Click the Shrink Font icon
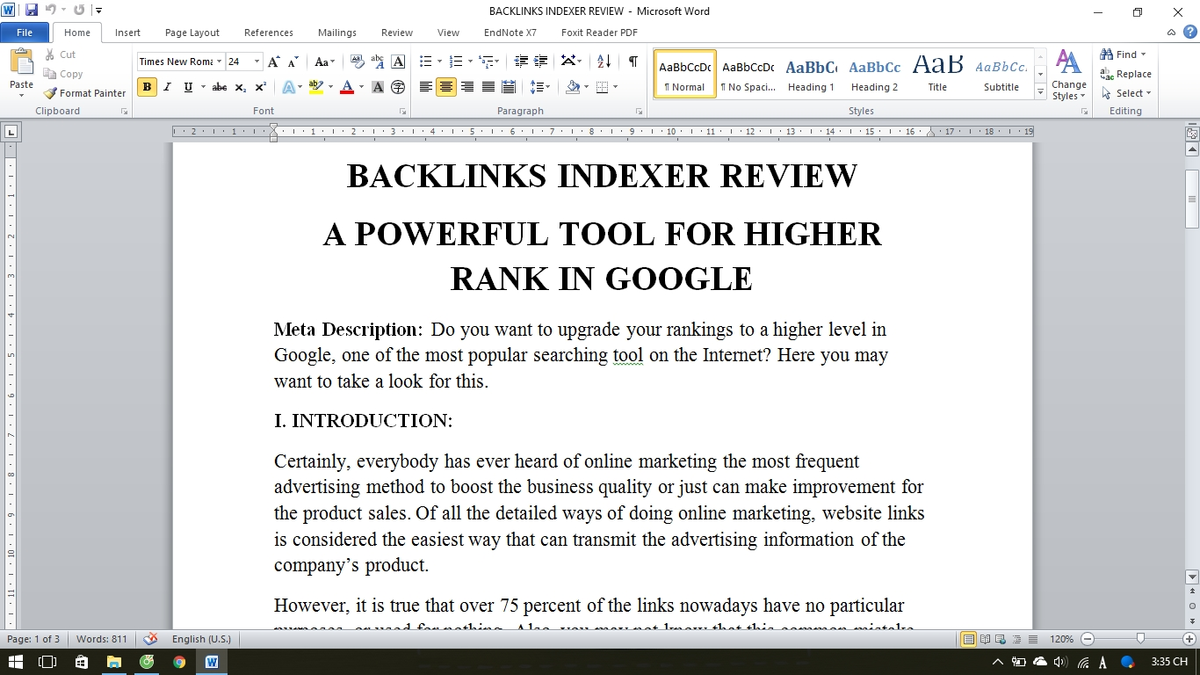The image size is (1200, 675). coord(292,61)
